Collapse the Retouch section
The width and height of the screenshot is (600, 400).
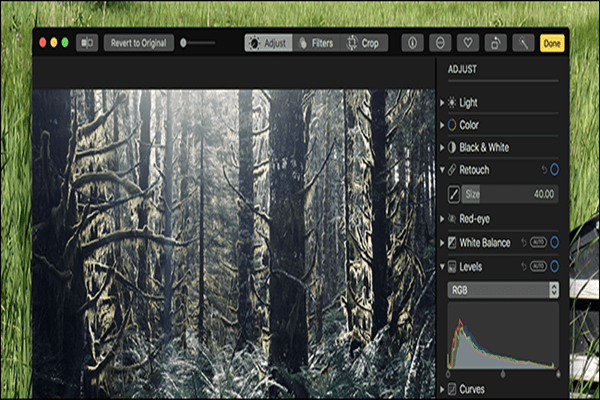442,170
